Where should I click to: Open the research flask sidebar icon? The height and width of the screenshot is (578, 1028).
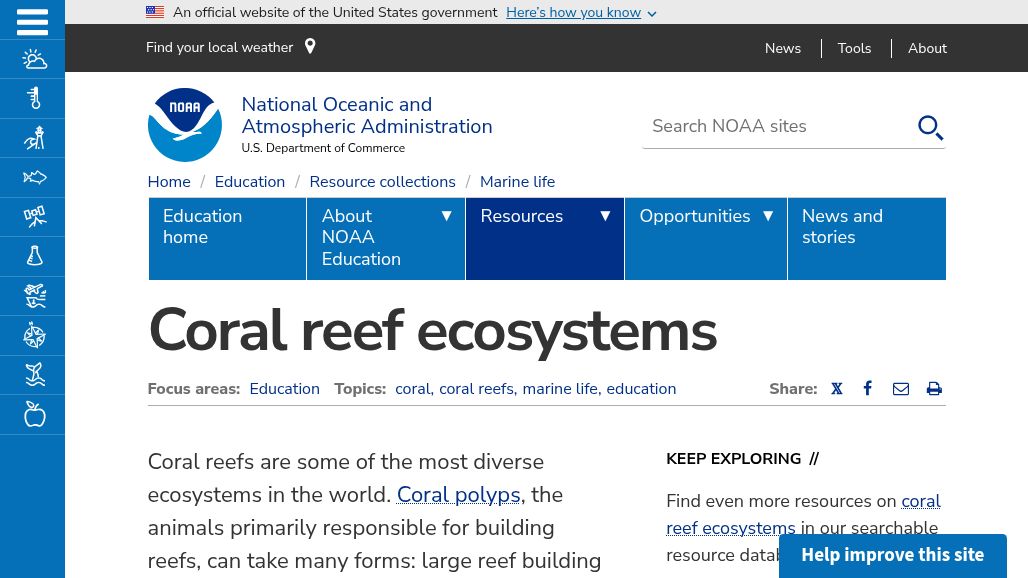pos(34,256)
